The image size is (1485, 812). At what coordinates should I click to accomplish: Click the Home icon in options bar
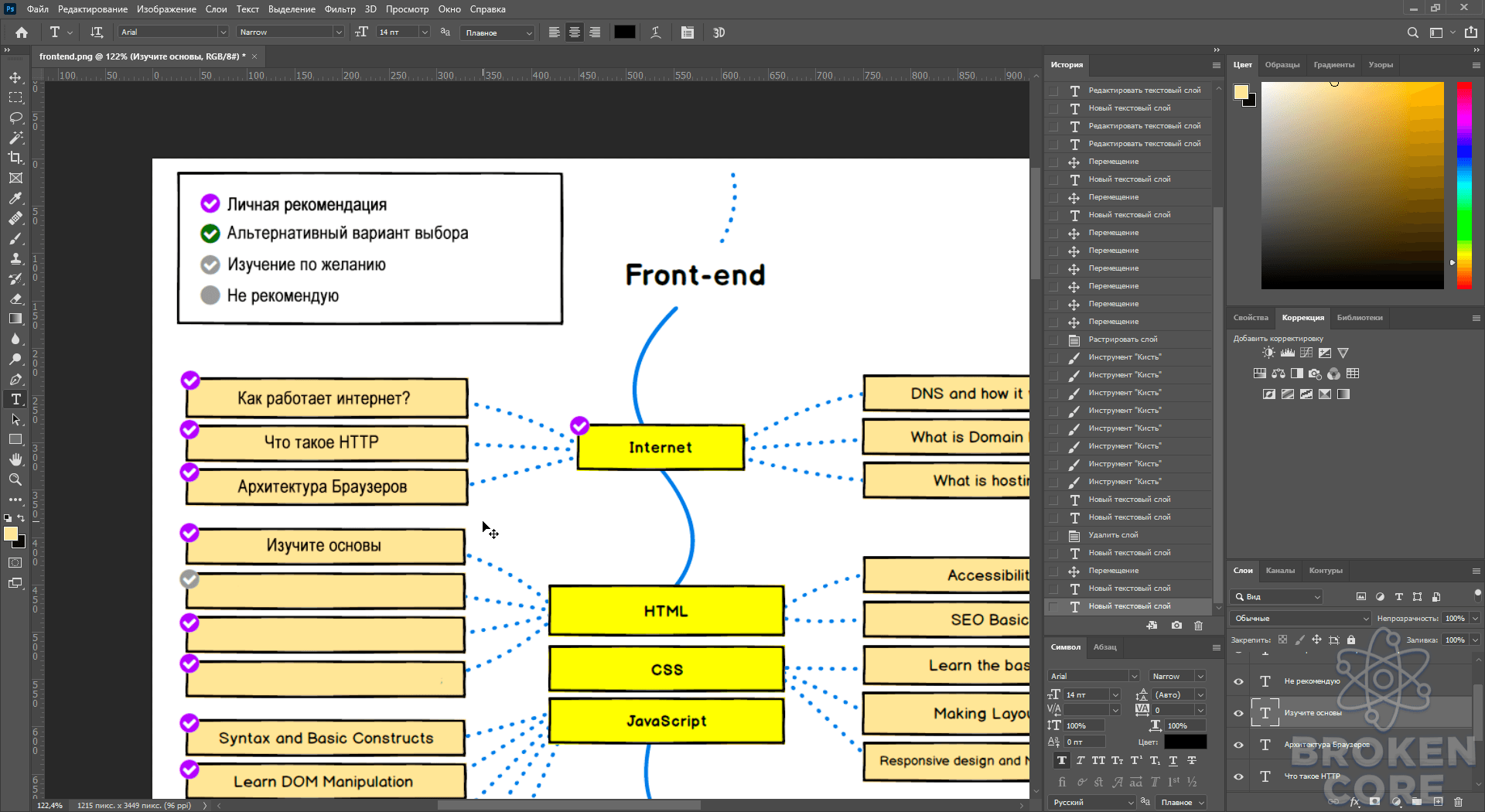[22, 32]
